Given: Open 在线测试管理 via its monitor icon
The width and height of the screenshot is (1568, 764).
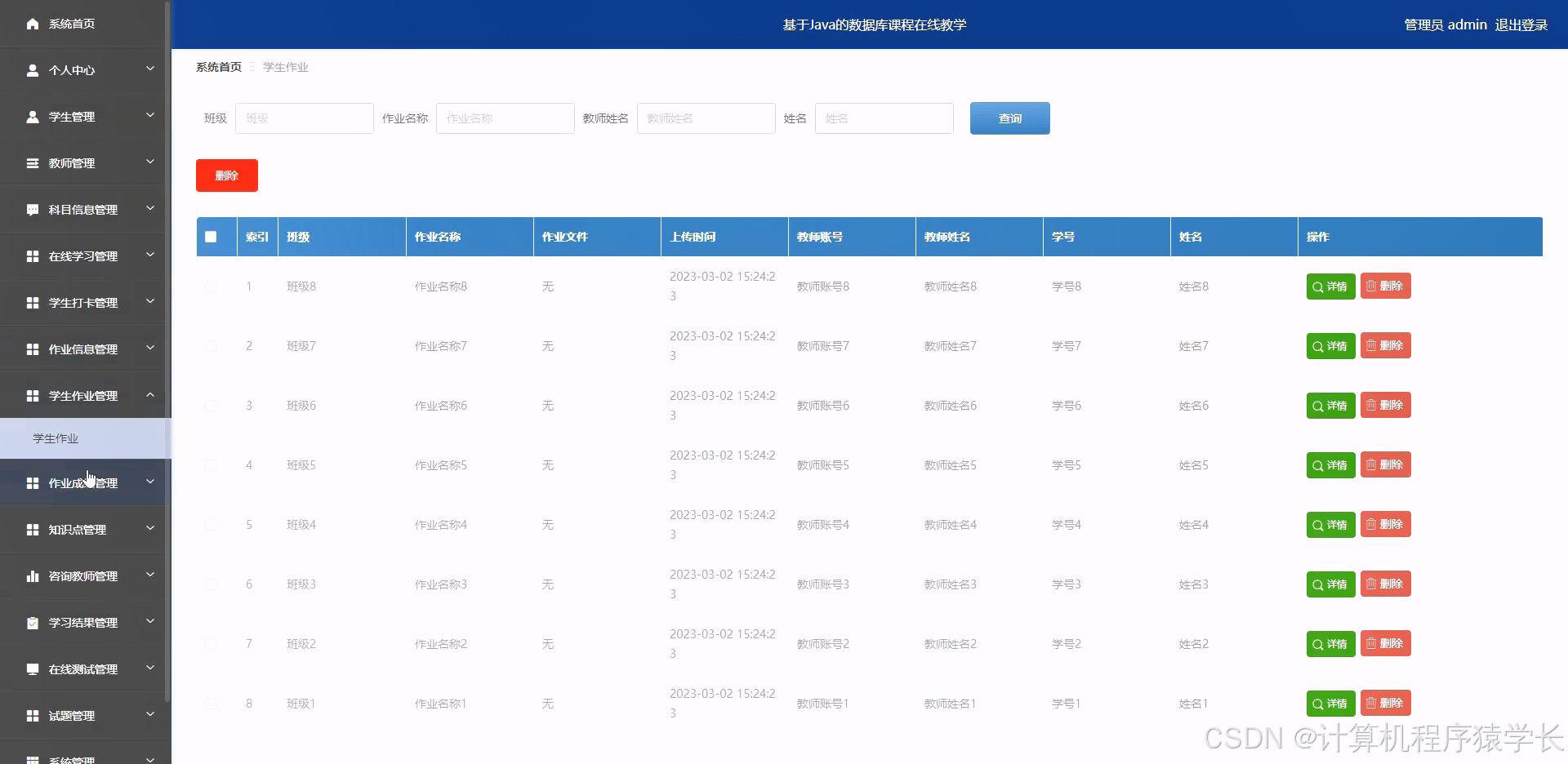Looking at the screenshot, I should click(32, 668).
